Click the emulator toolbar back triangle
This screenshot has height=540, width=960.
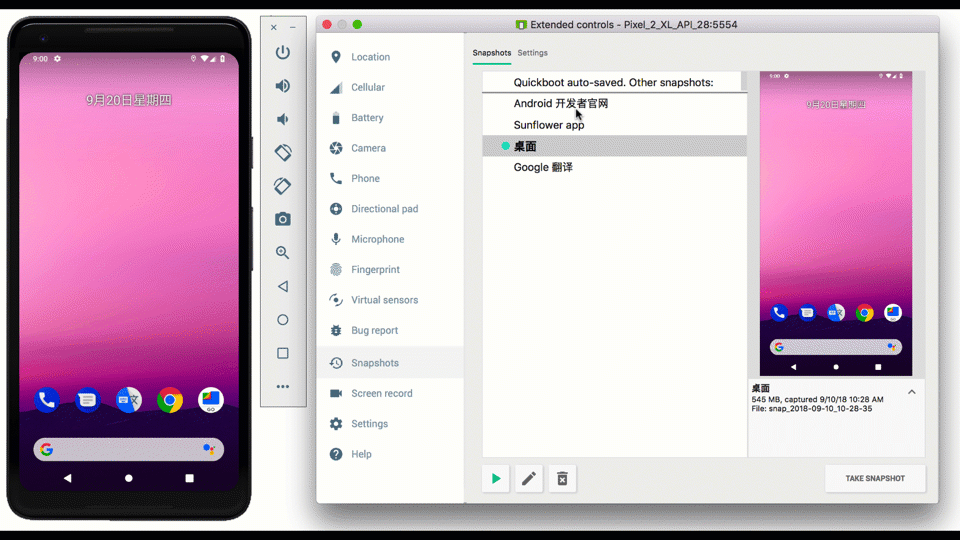282,286
